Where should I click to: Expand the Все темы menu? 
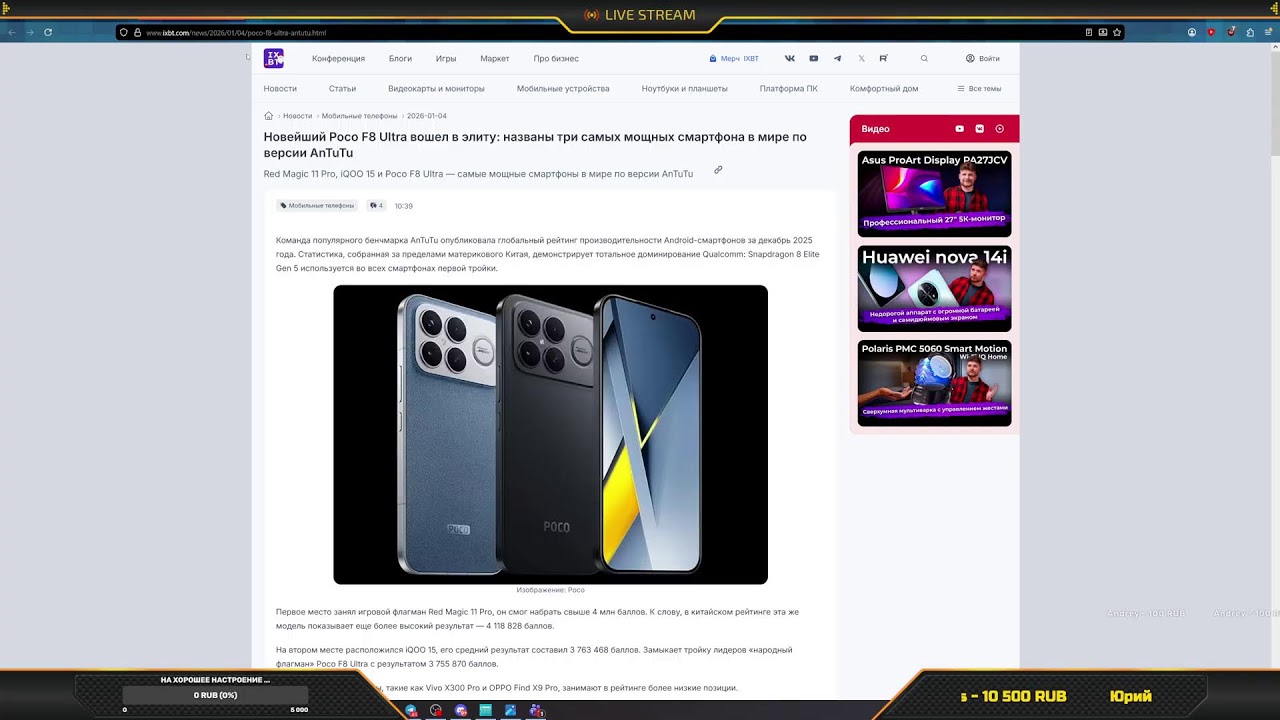(979, 89)
